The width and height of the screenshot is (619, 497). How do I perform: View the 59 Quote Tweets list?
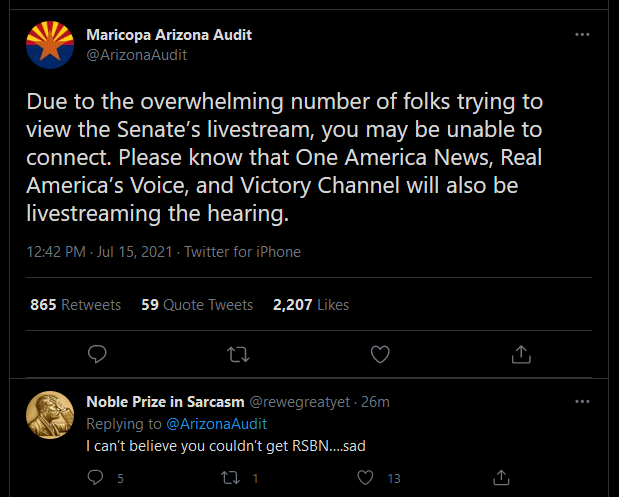point(197,305)
